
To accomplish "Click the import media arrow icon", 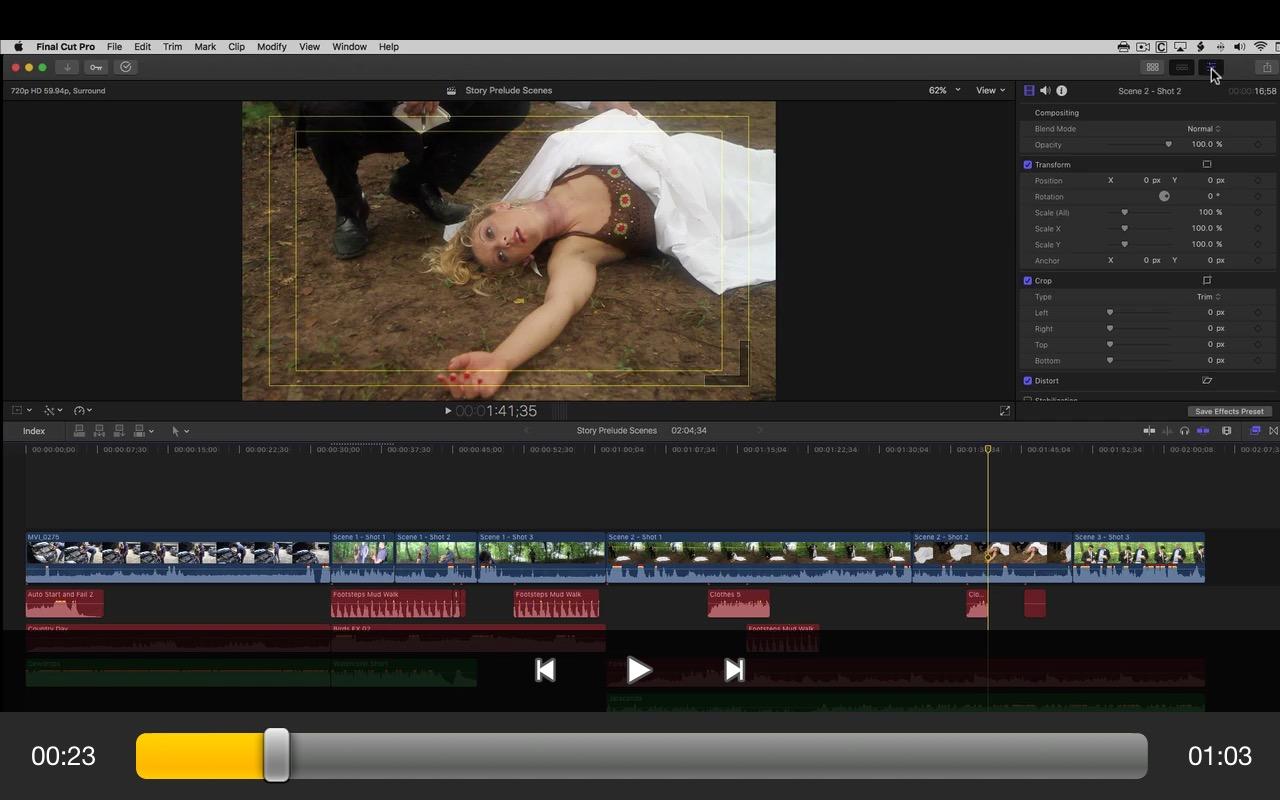I will [67, 67].
